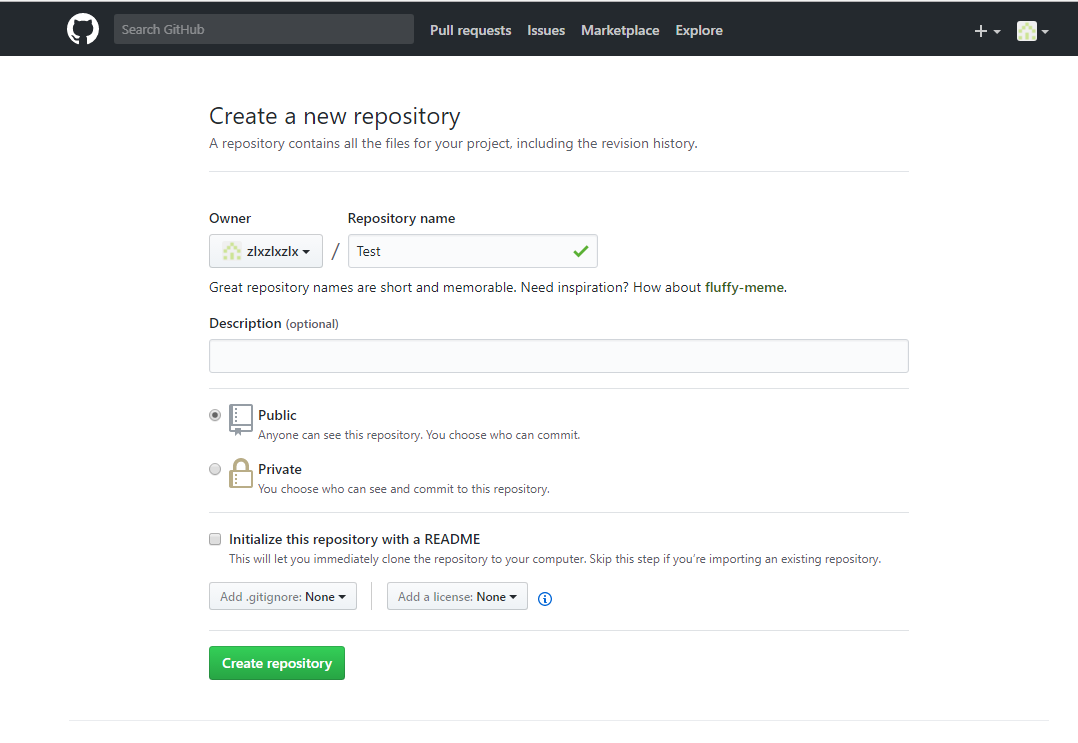Click the Repository name field containing Test
This screenshot has height=743, width=1078.
(472, 252)
